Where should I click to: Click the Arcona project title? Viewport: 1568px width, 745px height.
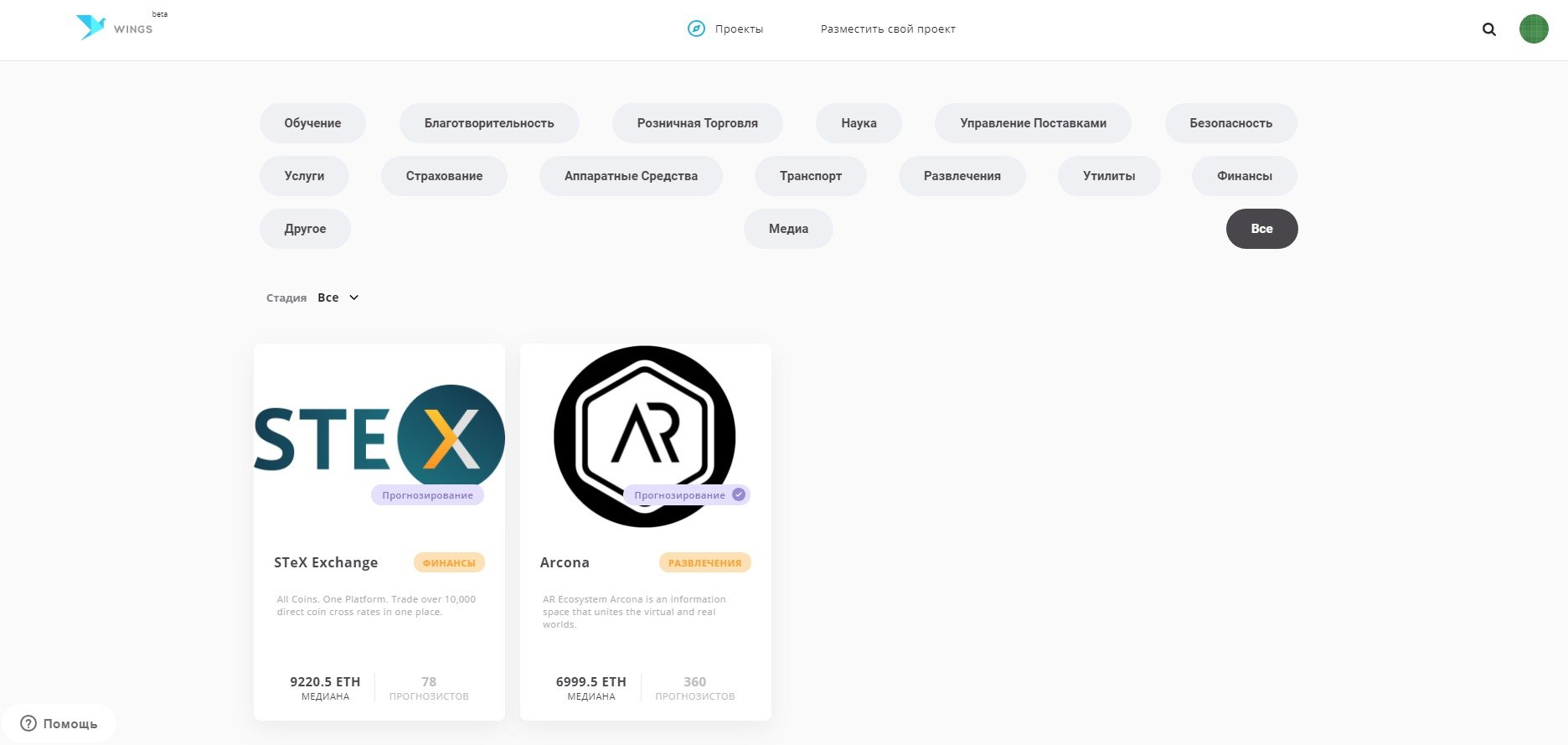click(565, 562)
